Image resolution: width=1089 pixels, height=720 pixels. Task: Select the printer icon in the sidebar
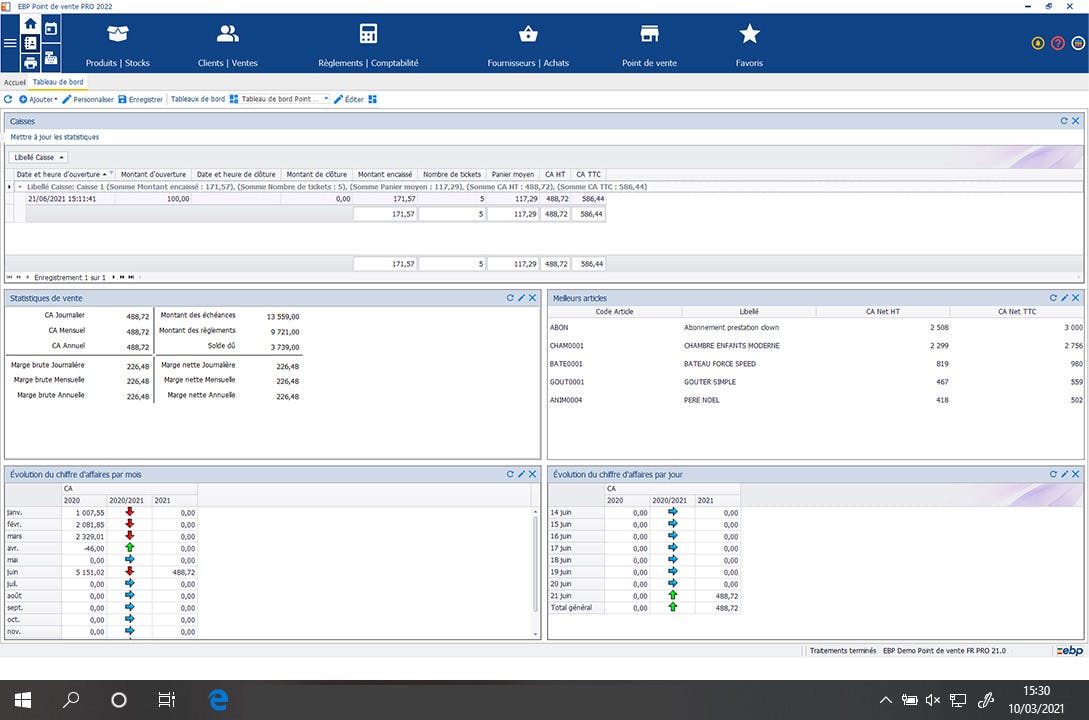(30, 63)
